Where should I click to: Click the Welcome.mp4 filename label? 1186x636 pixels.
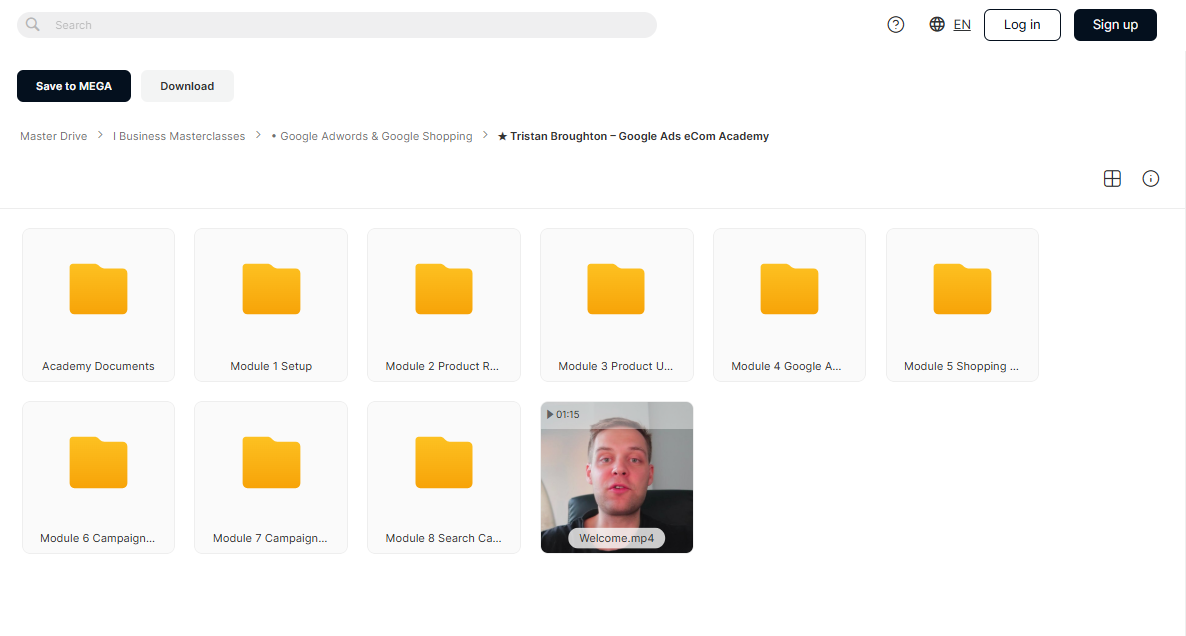click(616, 538)
